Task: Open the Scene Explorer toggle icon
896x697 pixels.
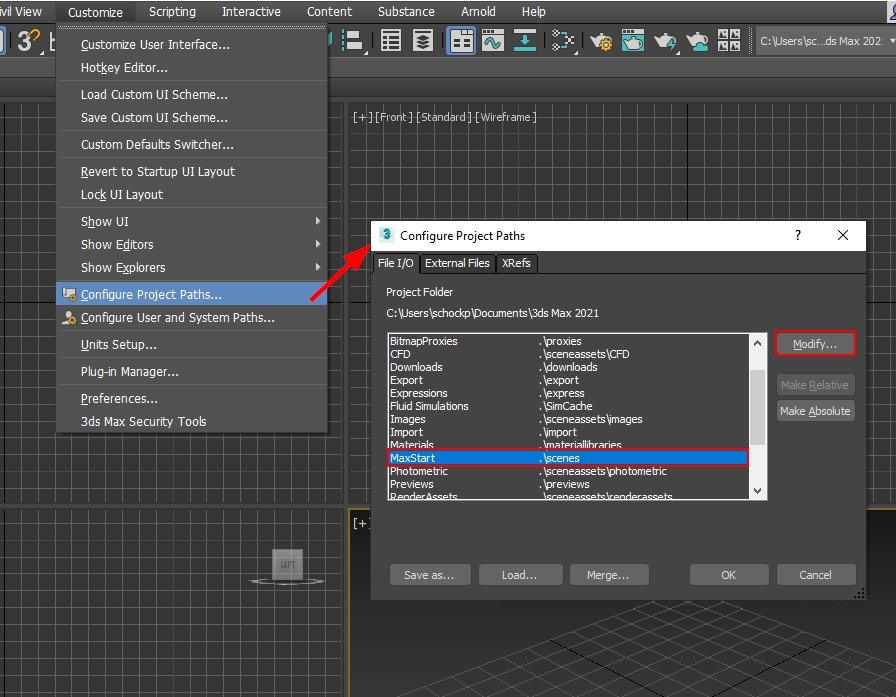Action: pyautogui.click(x=391, y=41)
